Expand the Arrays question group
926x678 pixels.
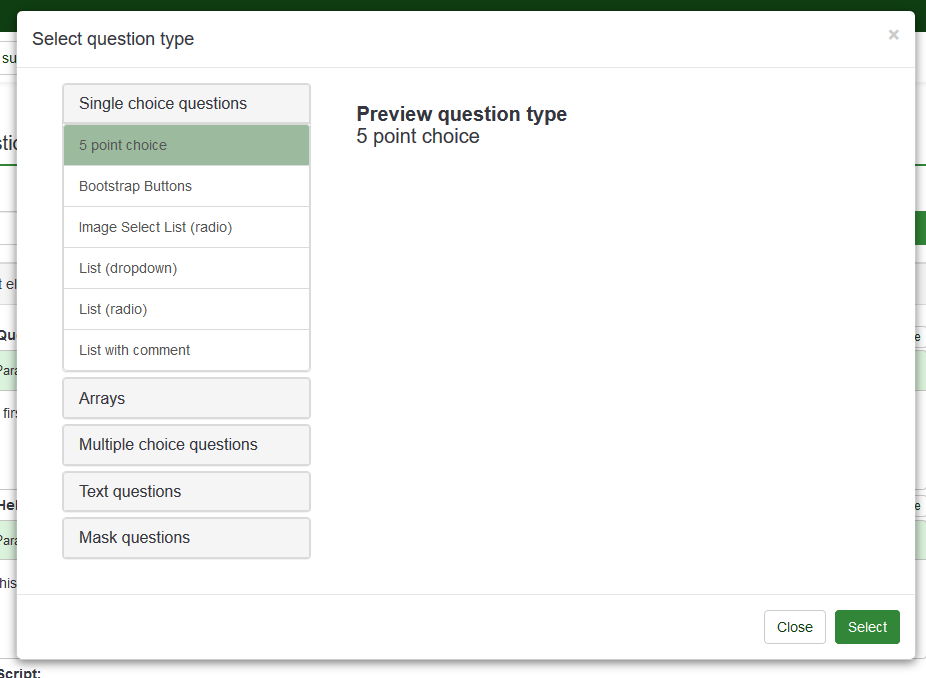(x=186, y=398)
